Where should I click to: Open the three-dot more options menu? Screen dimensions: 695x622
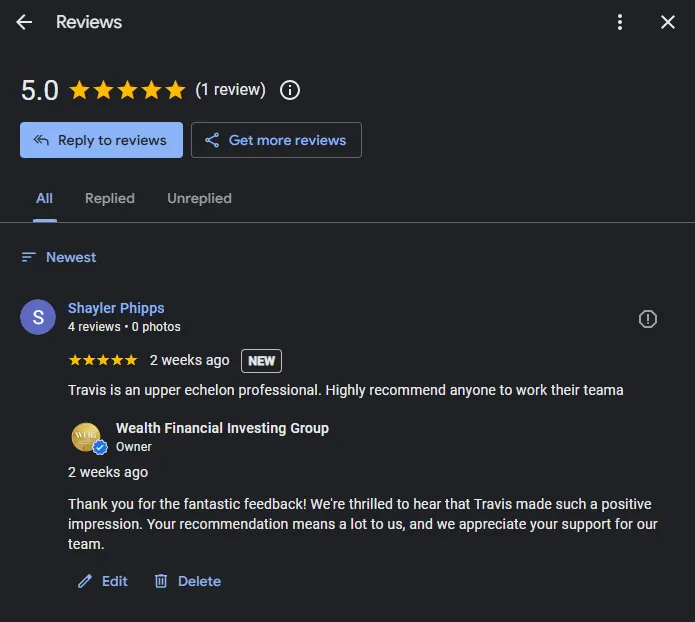[620, 22]
